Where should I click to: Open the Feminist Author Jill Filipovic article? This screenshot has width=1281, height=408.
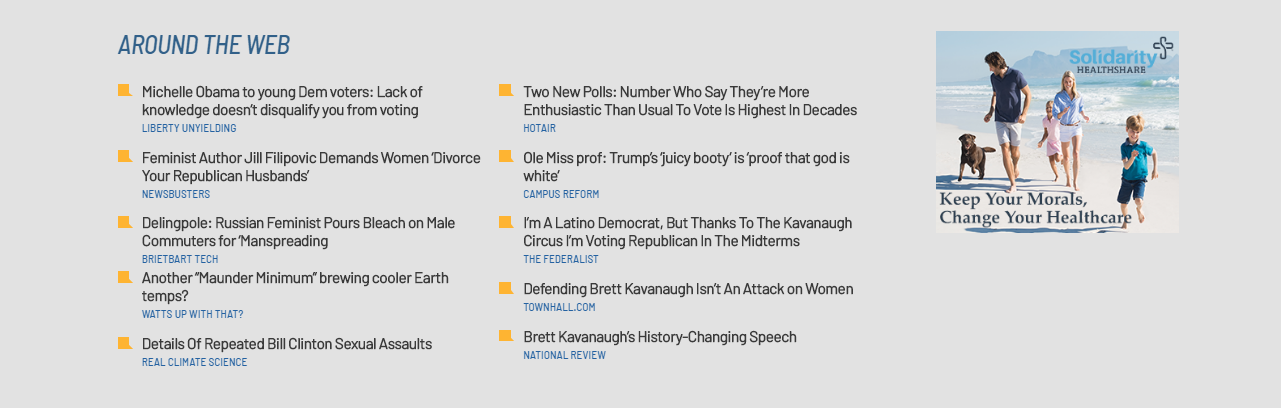pos(311,167)
